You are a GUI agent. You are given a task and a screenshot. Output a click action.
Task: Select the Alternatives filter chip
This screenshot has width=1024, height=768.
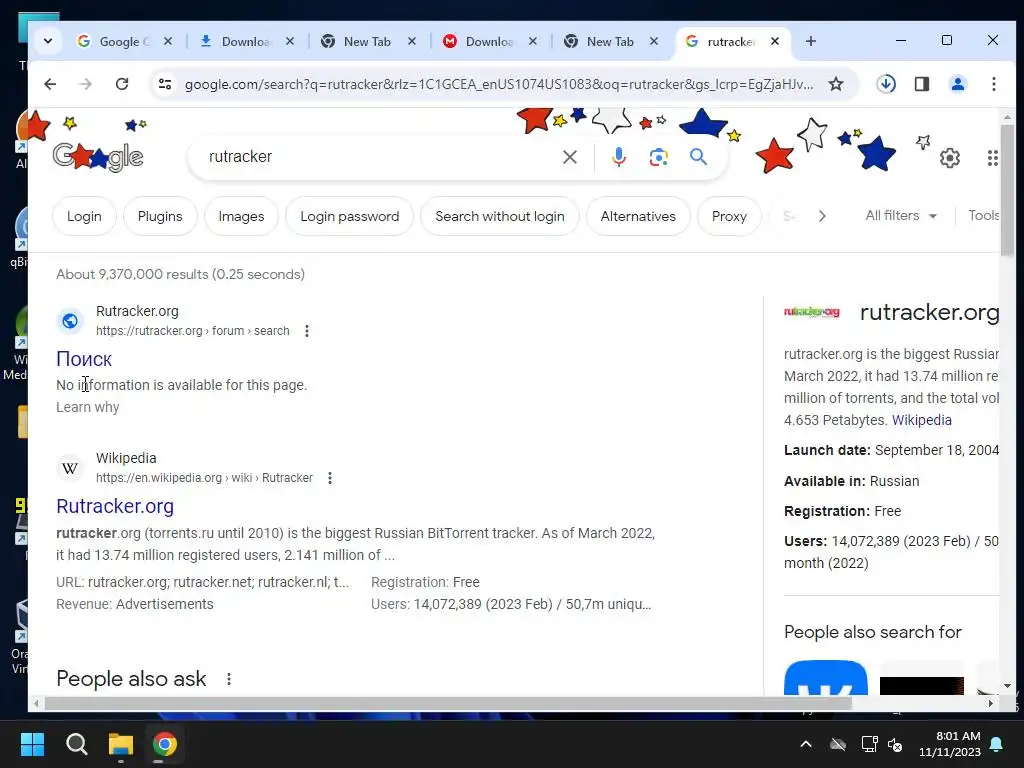pyautogui.click(x=638, y=216)
